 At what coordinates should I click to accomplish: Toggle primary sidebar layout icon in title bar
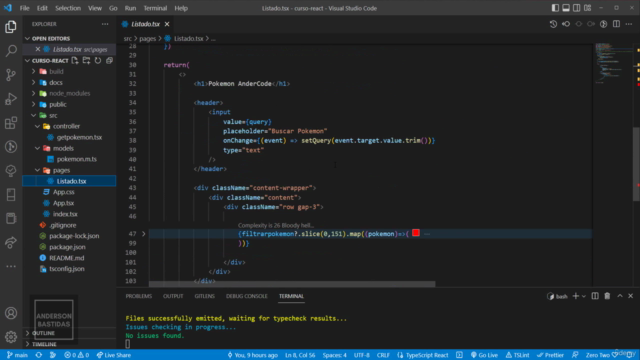tap(555, 8)
